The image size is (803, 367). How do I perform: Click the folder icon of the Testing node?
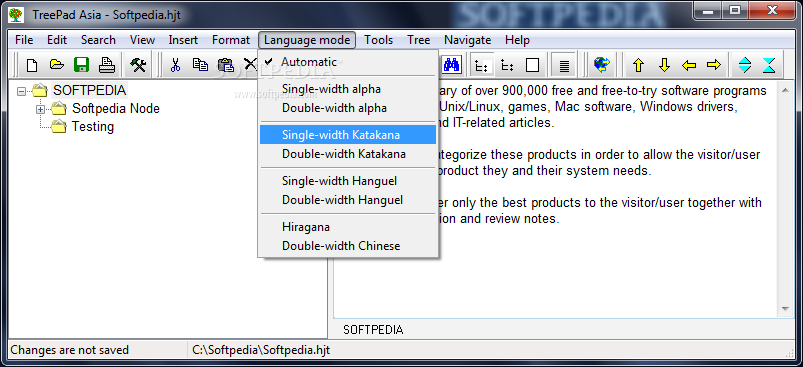pyautogui.click(x=59, y=126)
